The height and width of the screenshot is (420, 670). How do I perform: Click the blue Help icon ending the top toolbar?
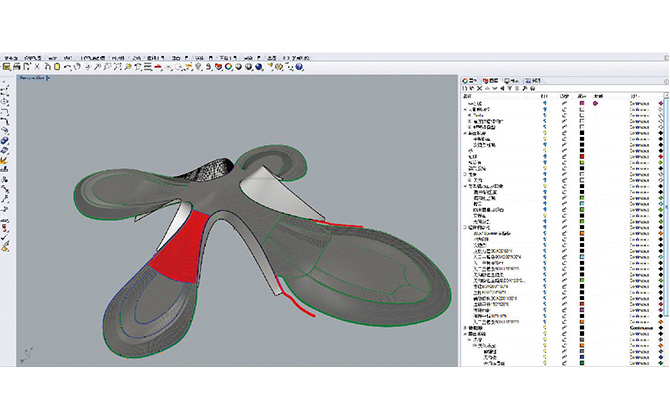point(301,68)
